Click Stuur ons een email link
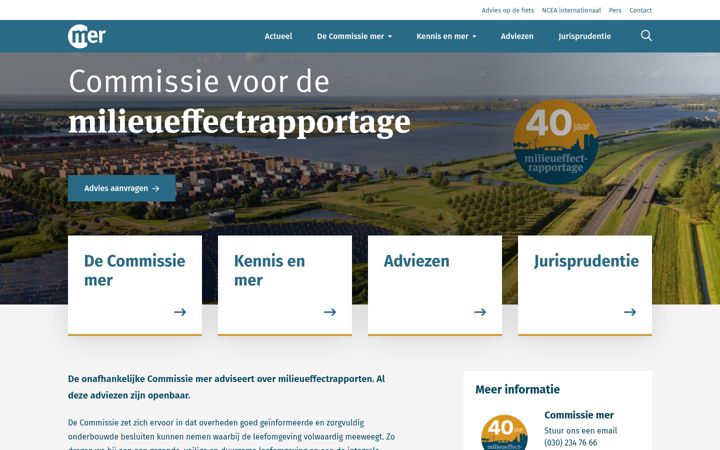Viewport: 720px width, 450px height. click(580, 431)
